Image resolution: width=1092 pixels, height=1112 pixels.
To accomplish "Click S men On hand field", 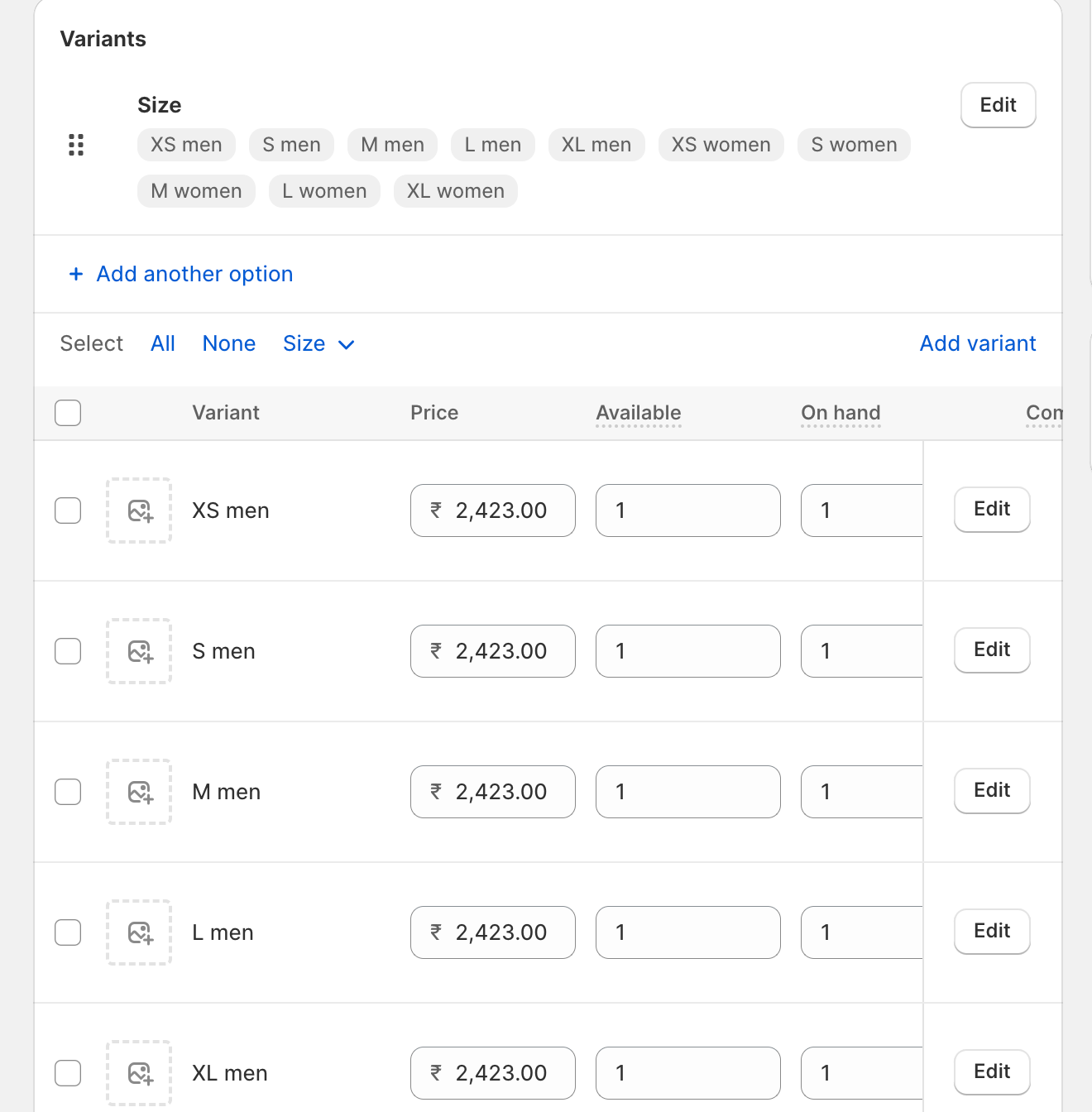I will tap(862, 651).
